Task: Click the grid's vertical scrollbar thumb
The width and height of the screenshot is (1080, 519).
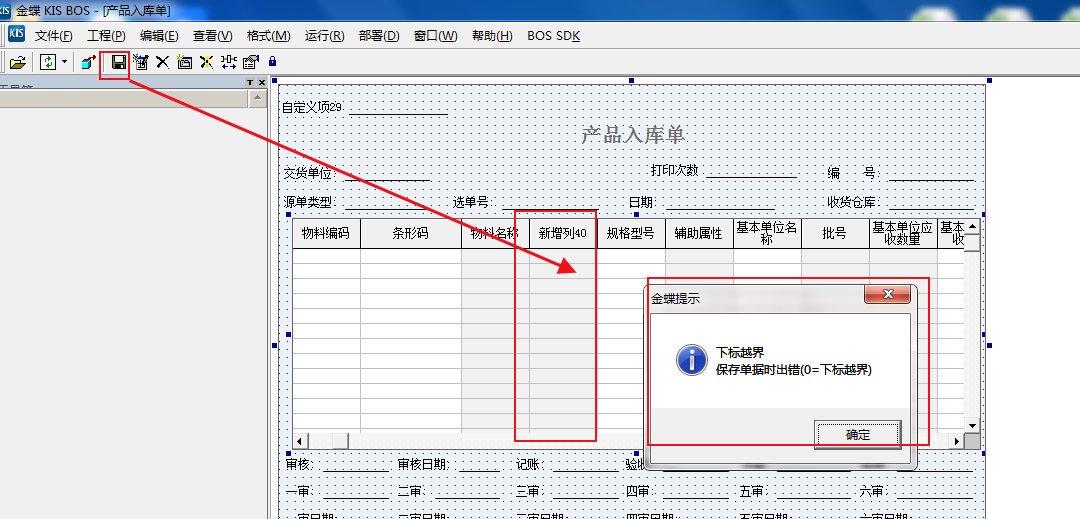Action: [x=972, y=243]
